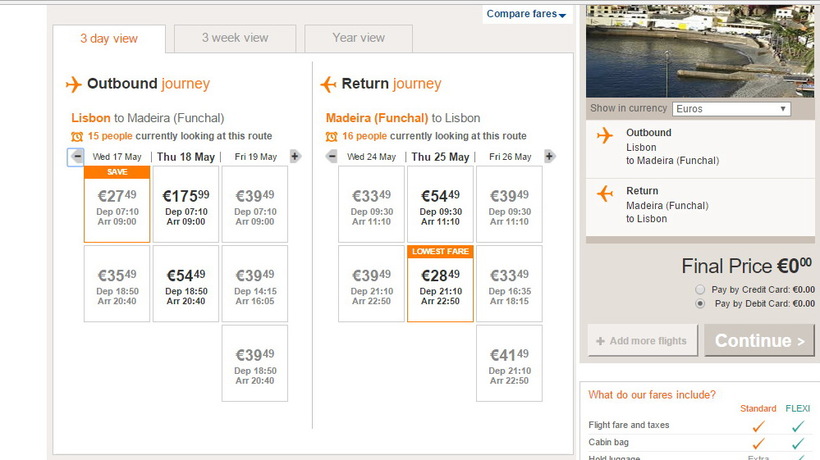Select Pay by Credit Card option

coord(699,289)
